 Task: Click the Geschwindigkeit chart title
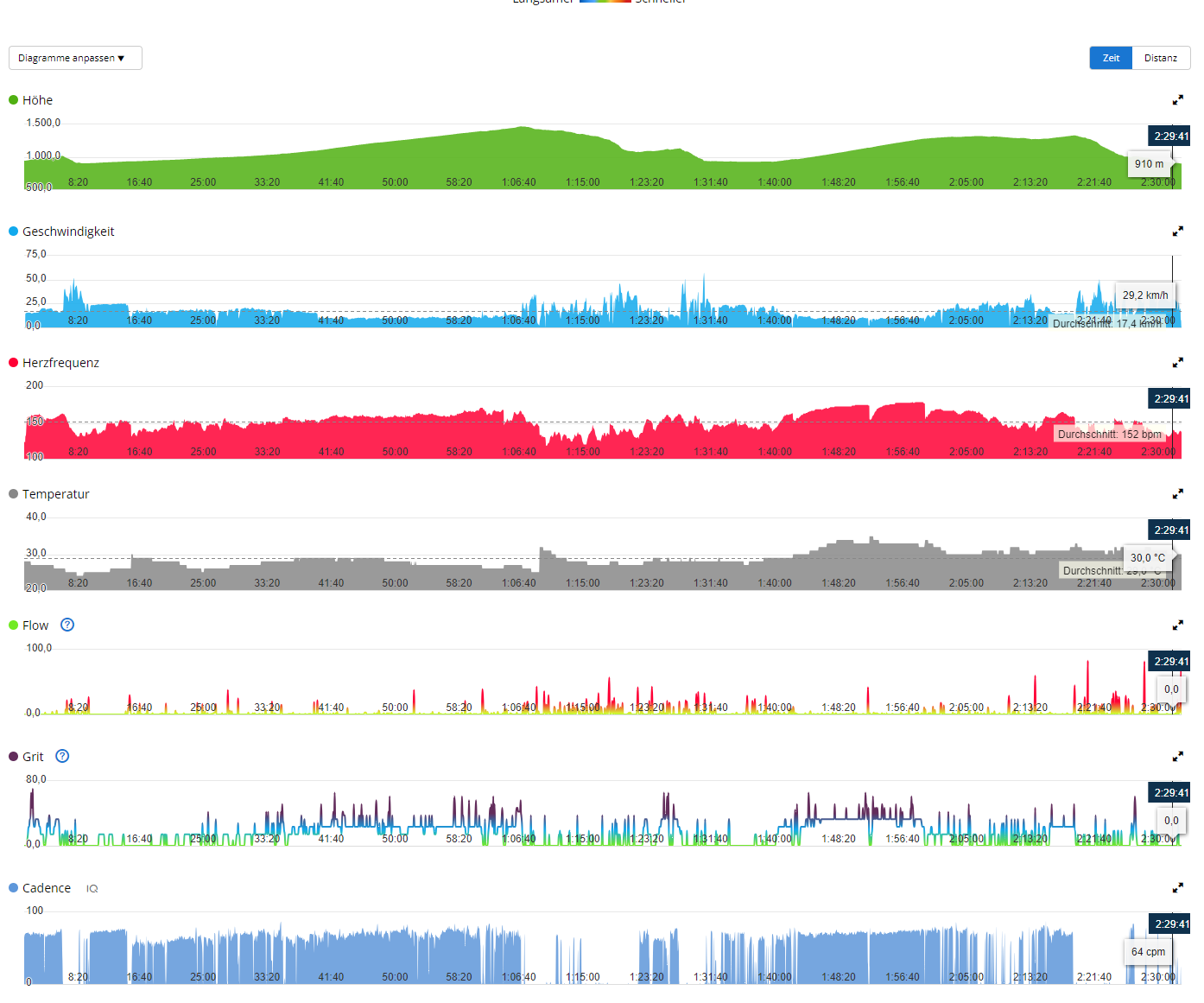point(68,232)
